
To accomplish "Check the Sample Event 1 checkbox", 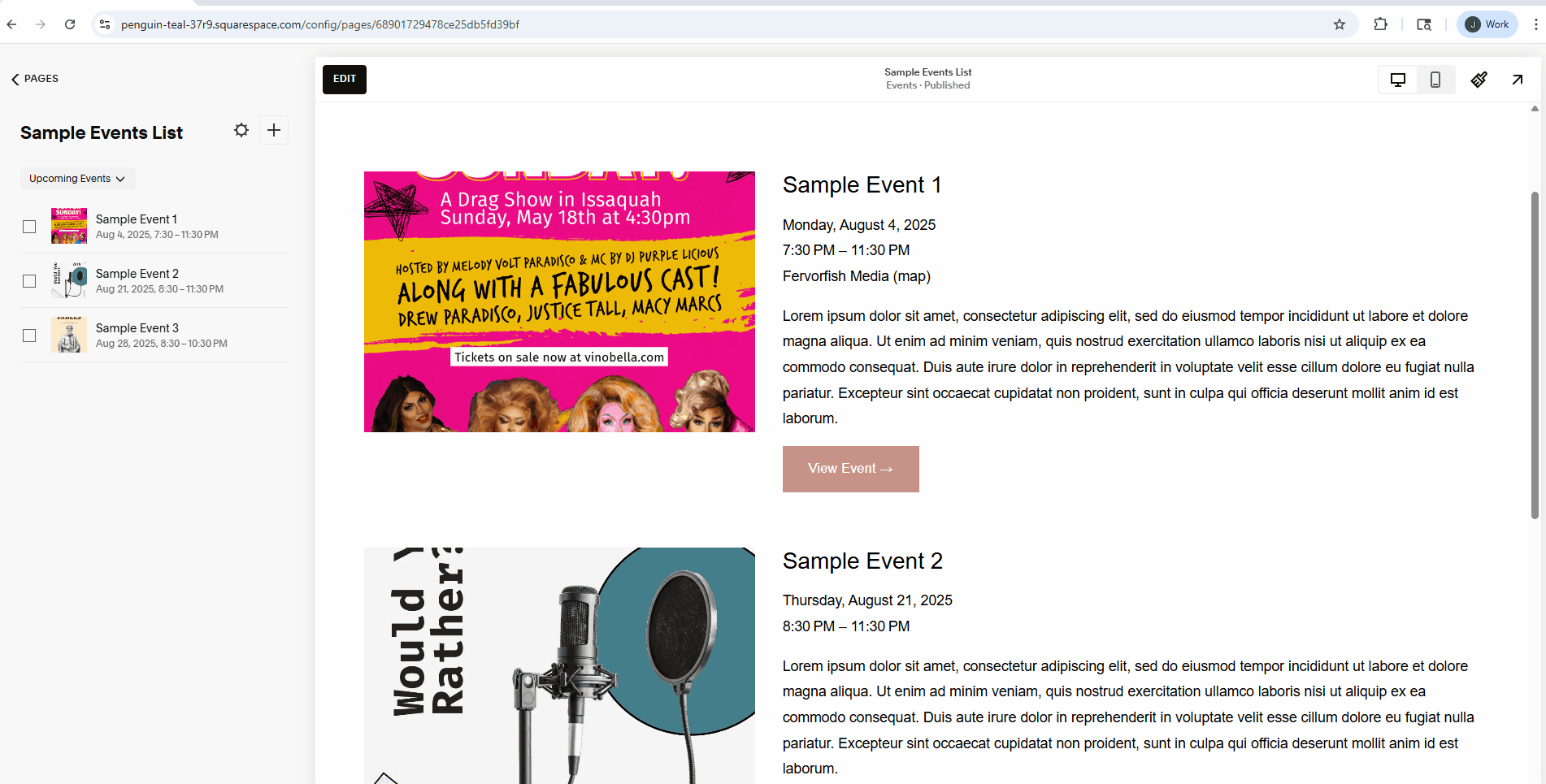I will pyautogui.click(x=29, y=227).
